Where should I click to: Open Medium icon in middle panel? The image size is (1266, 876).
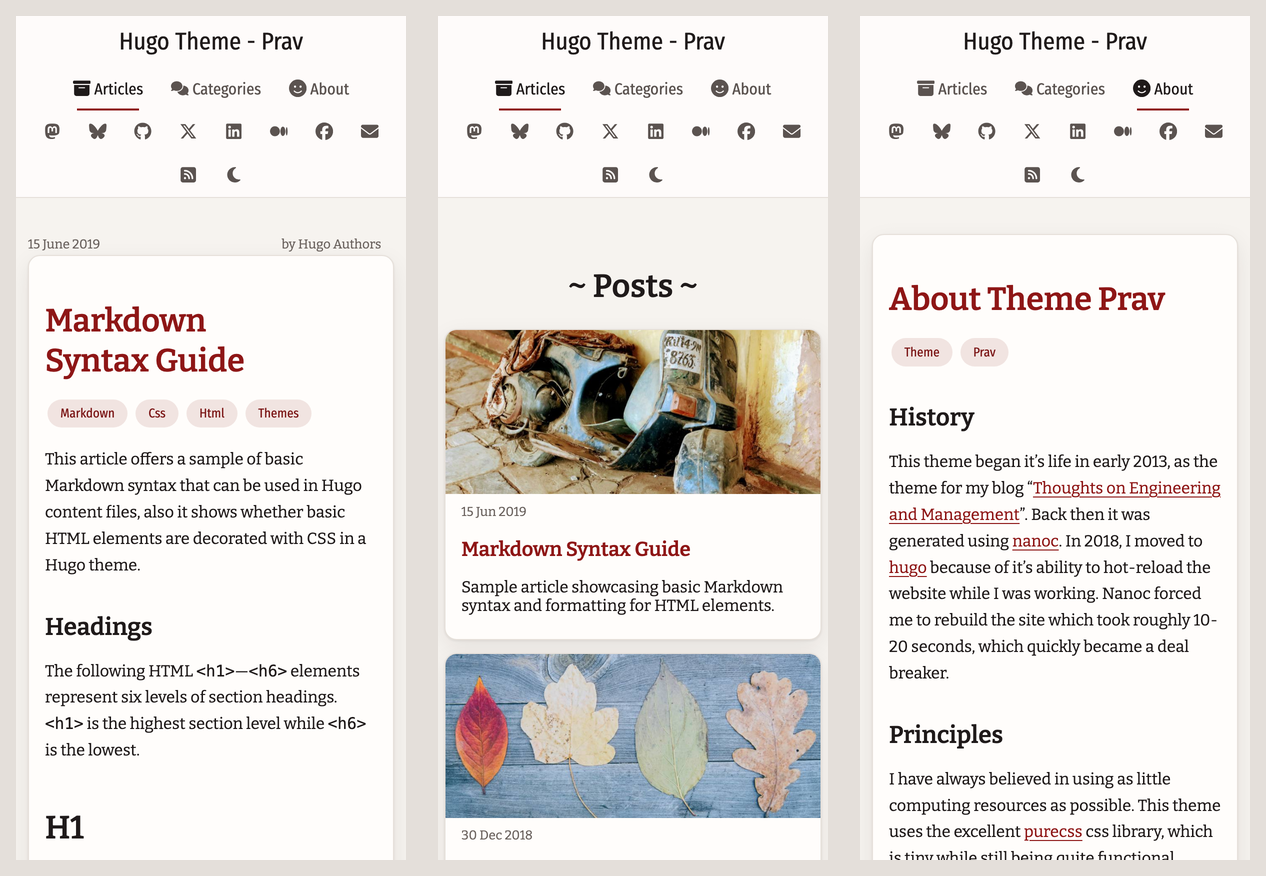coord(701,131)
